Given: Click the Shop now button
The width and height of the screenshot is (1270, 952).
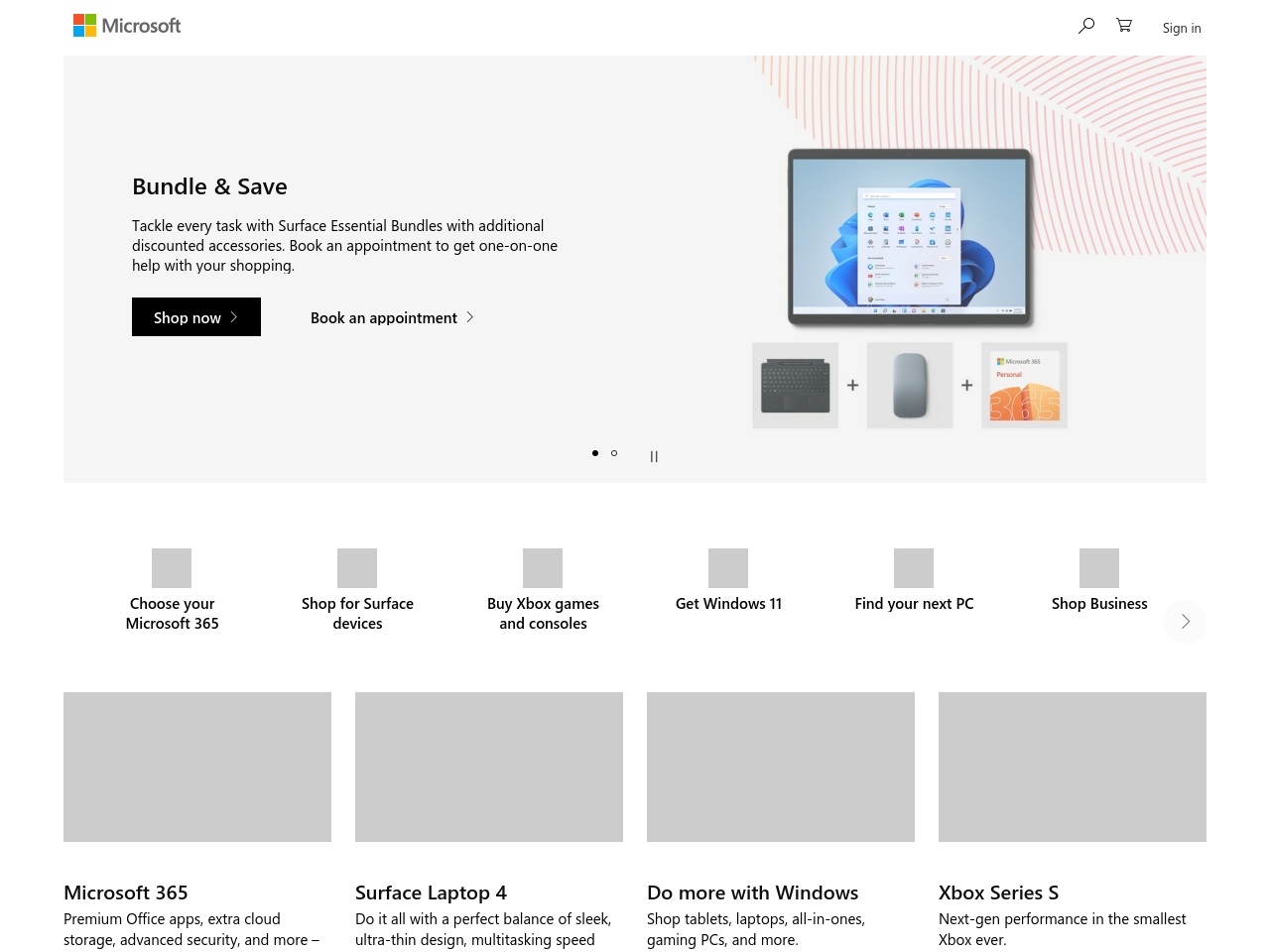Looking at the screenshot, I should point(196,317).
